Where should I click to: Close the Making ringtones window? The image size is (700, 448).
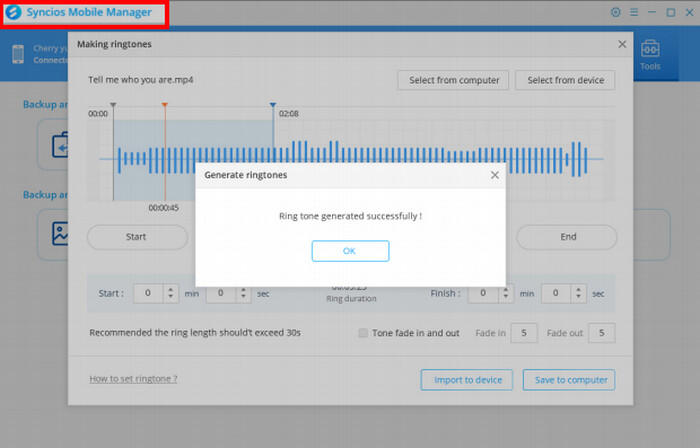622,45
